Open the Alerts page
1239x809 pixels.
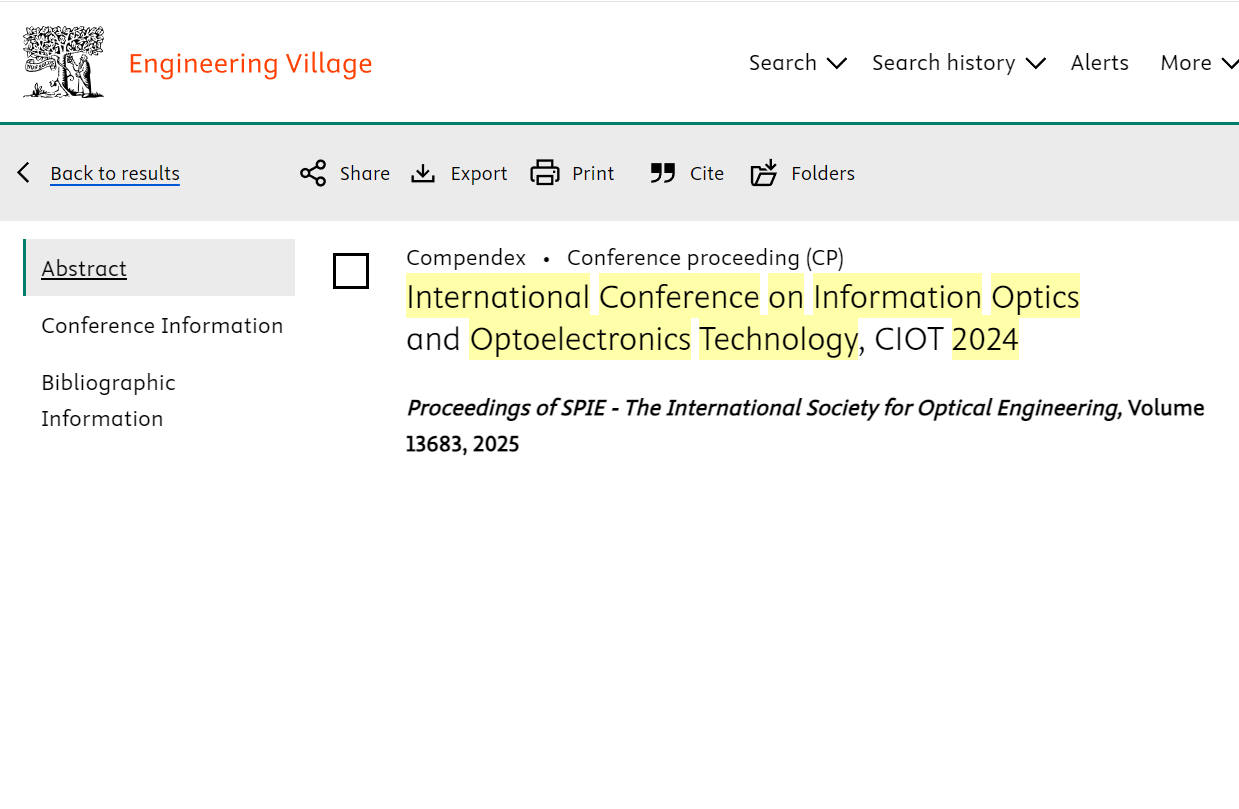click(x=1100, y=62)
